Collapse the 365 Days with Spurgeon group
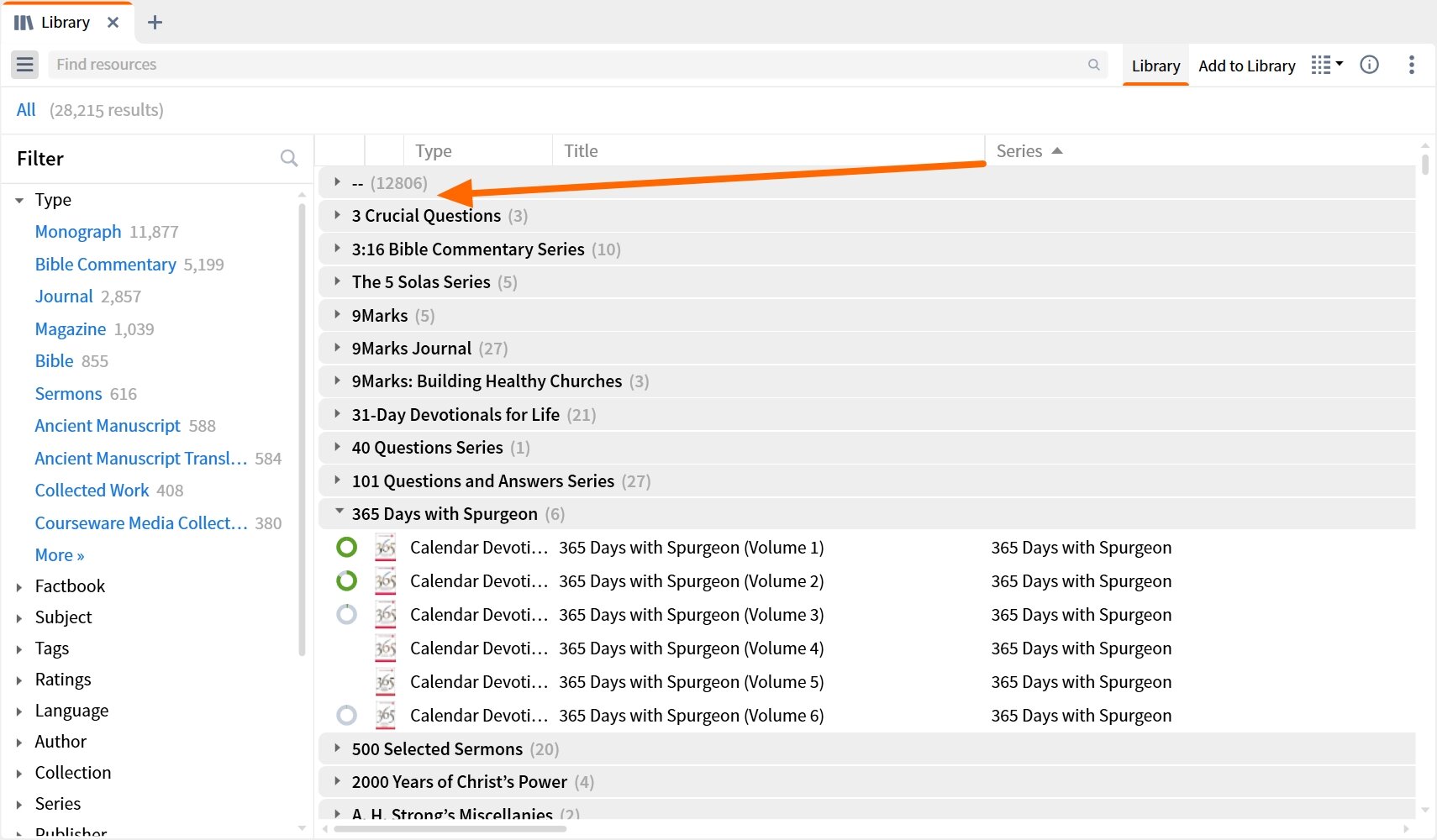The image size is (1437, 840). tap(339, 512)
